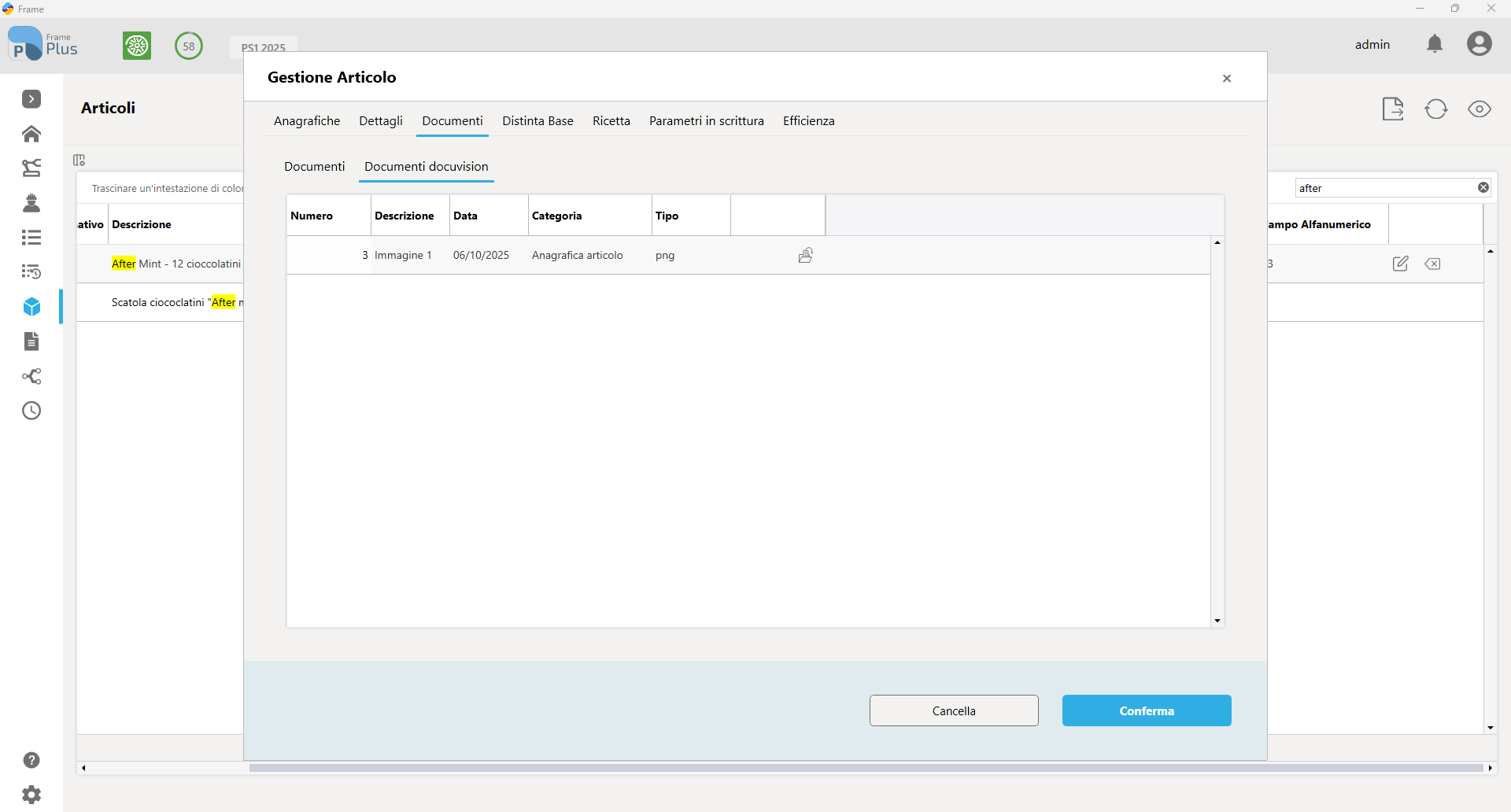1511x812 pixels.
Task: Clear the 'after' search field
Action: tap(1483, 187)
